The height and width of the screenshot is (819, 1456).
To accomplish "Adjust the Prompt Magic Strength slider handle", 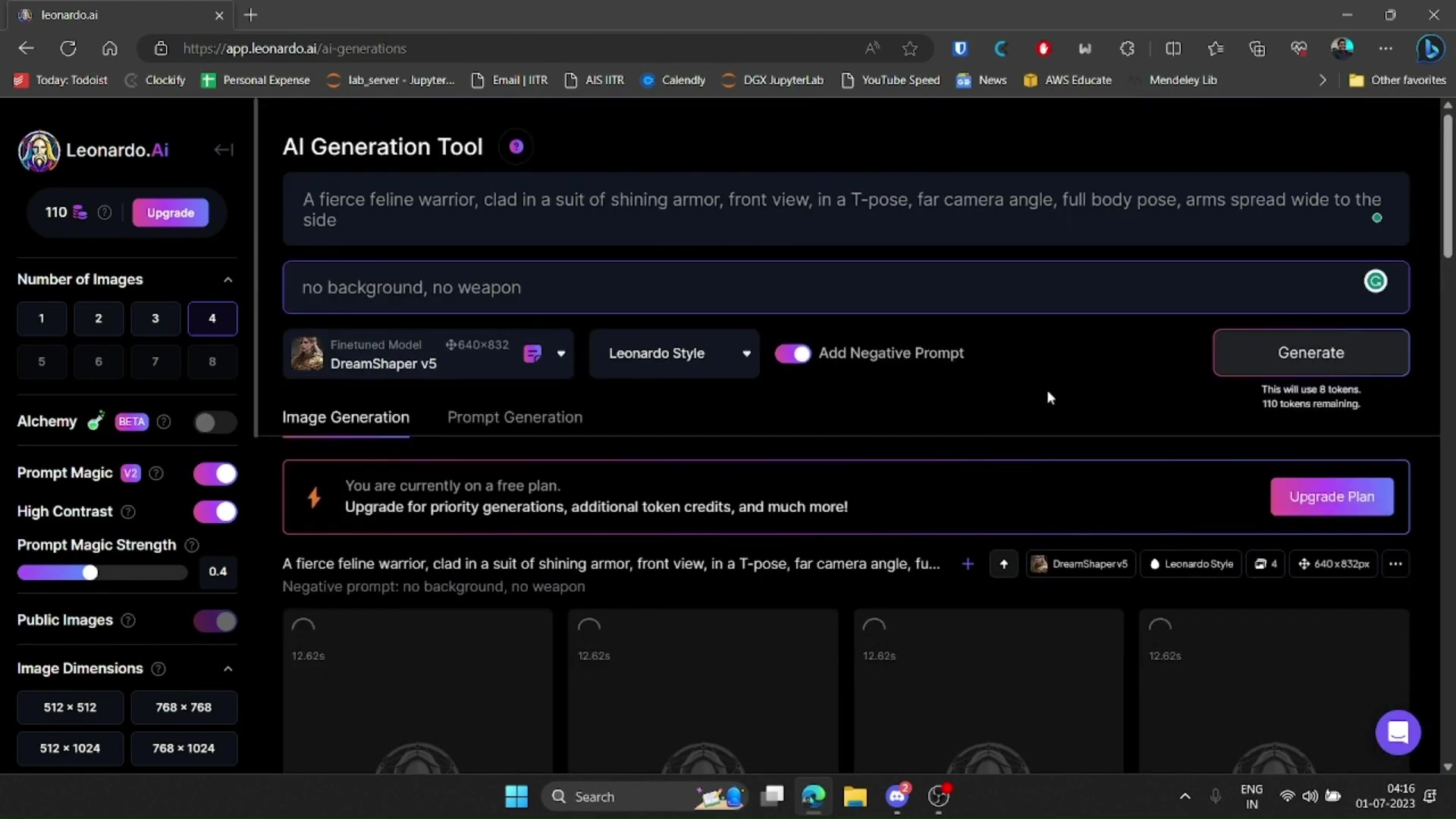I will coord(90,573).
